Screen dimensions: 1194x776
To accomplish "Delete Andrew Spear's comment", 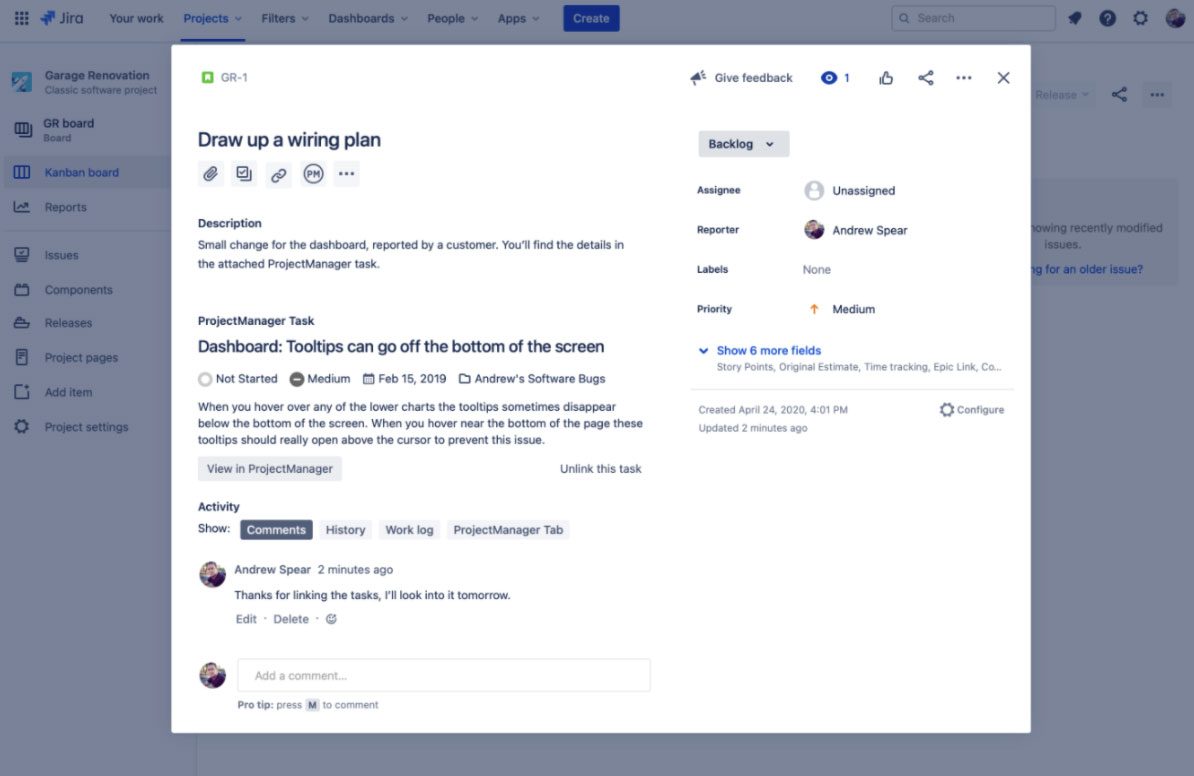I will point(291,619).
